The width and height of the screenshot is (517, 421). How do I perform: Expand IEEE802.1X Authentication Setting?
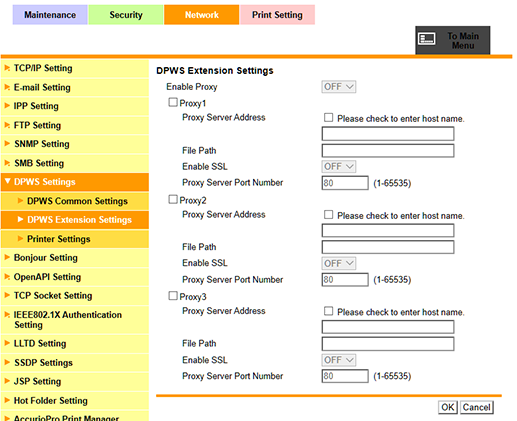[x=75, y=320]
